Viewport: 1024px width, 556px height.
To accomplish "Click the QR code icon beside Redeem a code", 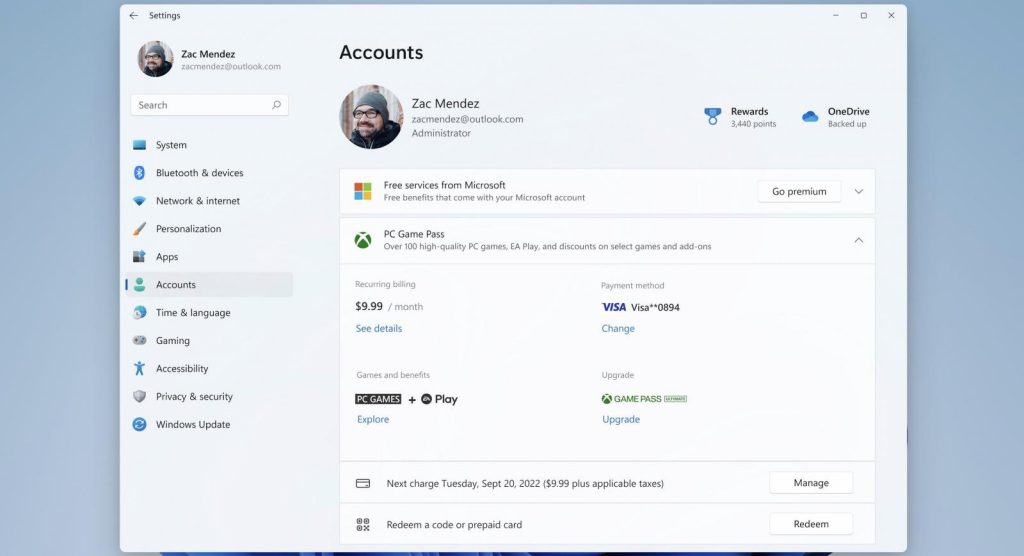I will (x=362, y=524).
